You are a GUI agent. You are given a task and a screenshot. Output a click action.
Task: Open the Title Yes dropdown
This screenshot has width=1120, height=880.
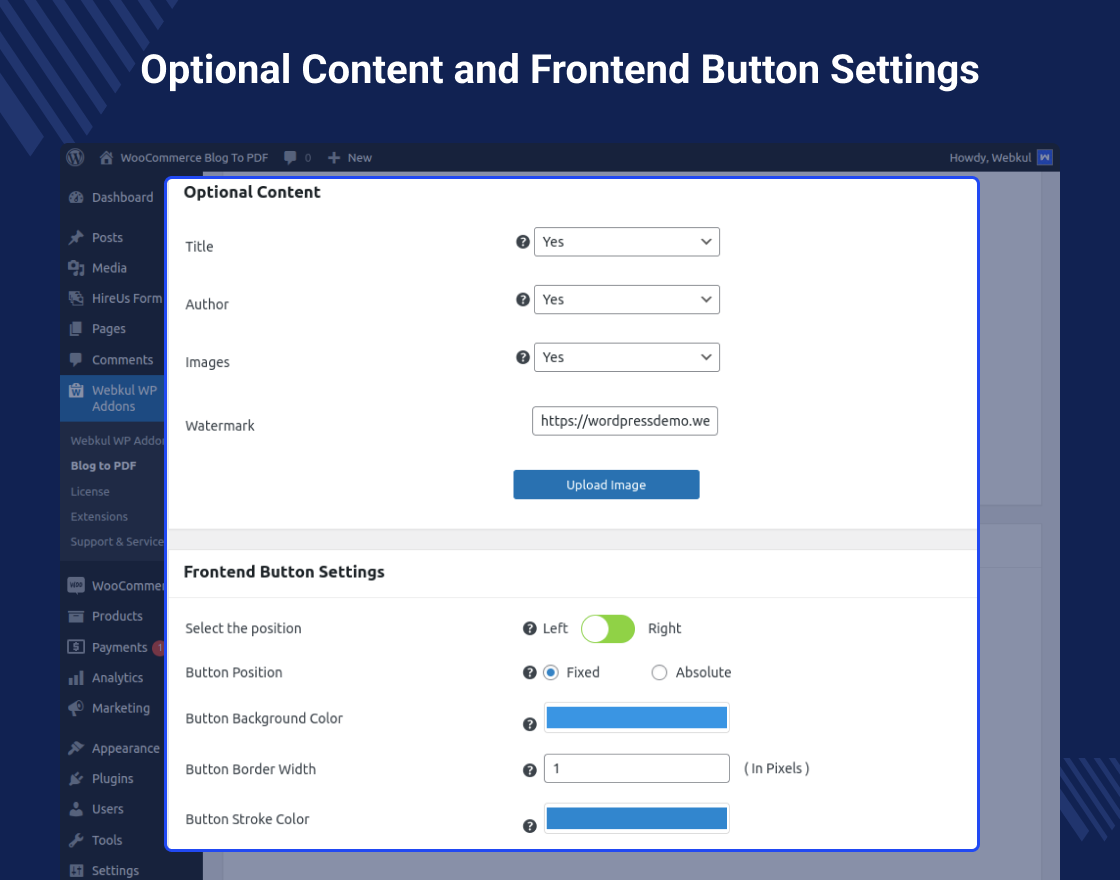click(x=627, y=242)
